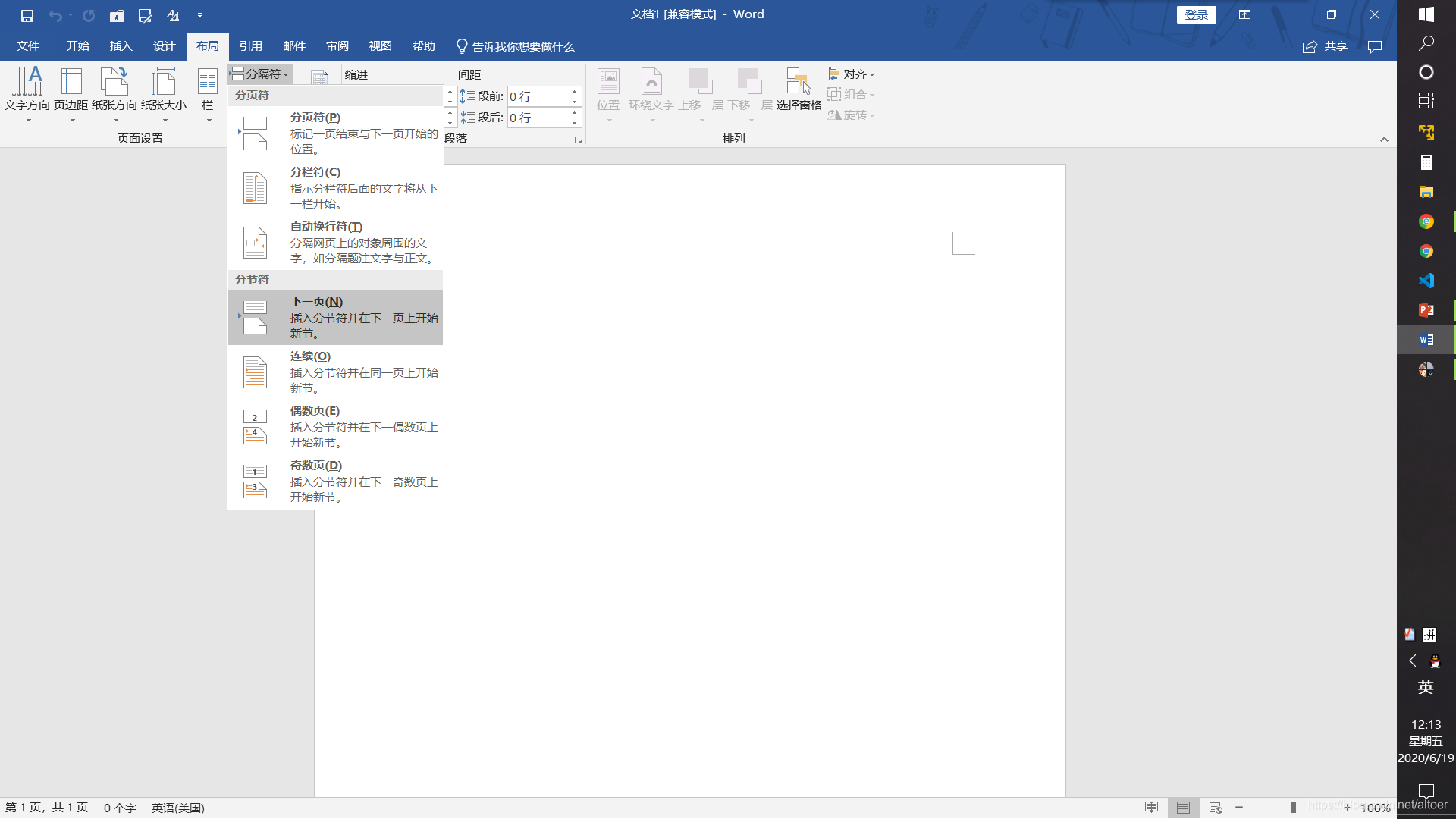Image resolution: width=1456 pixels, height=819 pixels.
Task: Open Paragraph dialog launcher arrow
Action: (578, 140)
